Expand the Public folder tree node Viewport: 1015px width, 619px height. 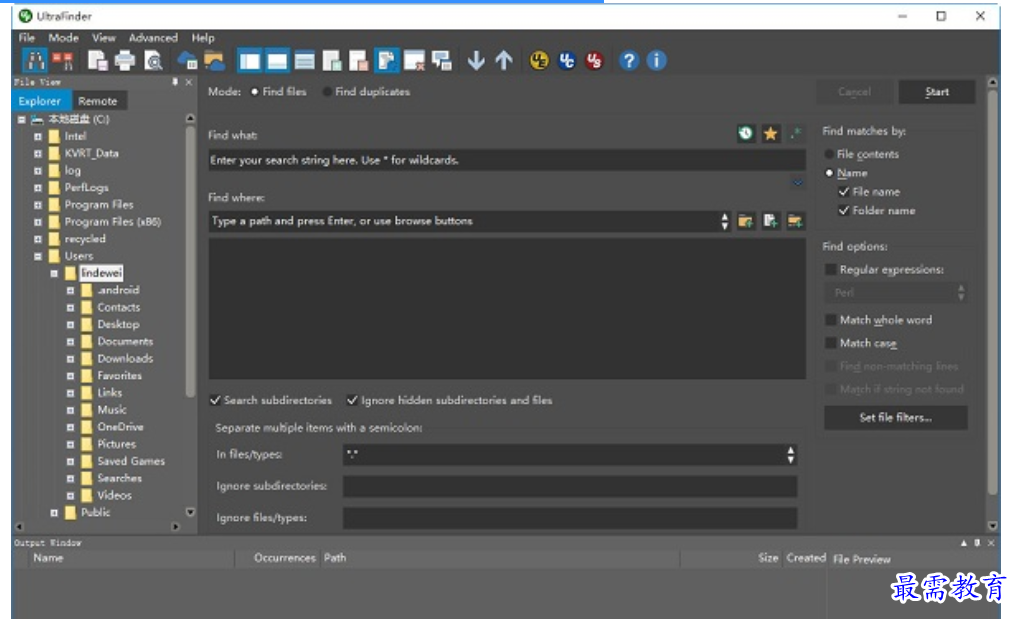tap(54, 513)
